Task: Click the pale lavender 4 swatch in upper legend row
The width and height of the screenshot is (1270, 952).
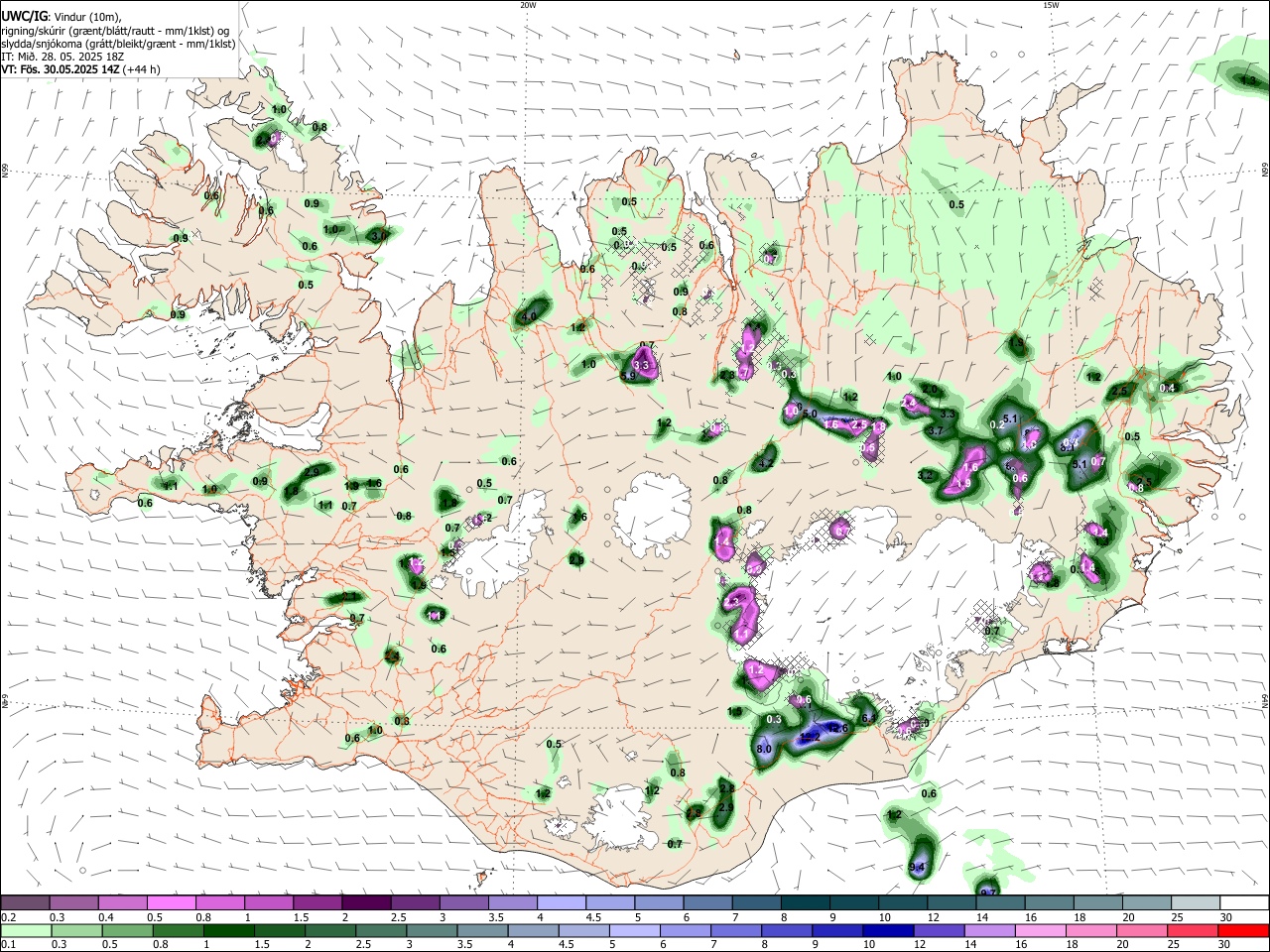Action: click(x=563, y=903)
